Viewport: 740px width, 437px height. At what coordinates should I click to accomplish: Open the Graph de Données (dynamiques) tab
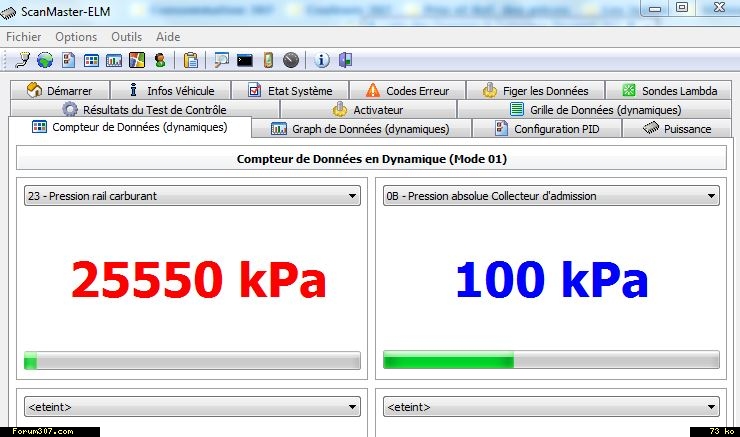pos(360,129)
